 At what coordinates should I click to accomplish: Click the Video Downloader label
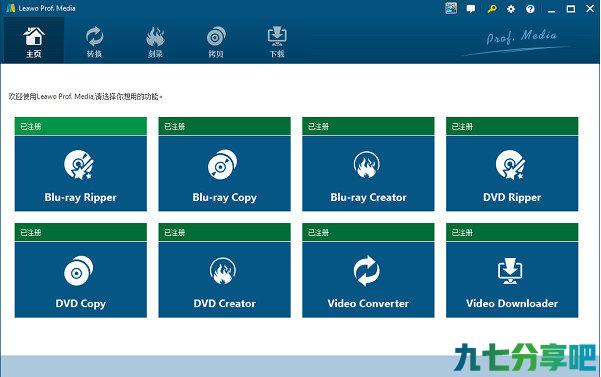click(512, 303)
